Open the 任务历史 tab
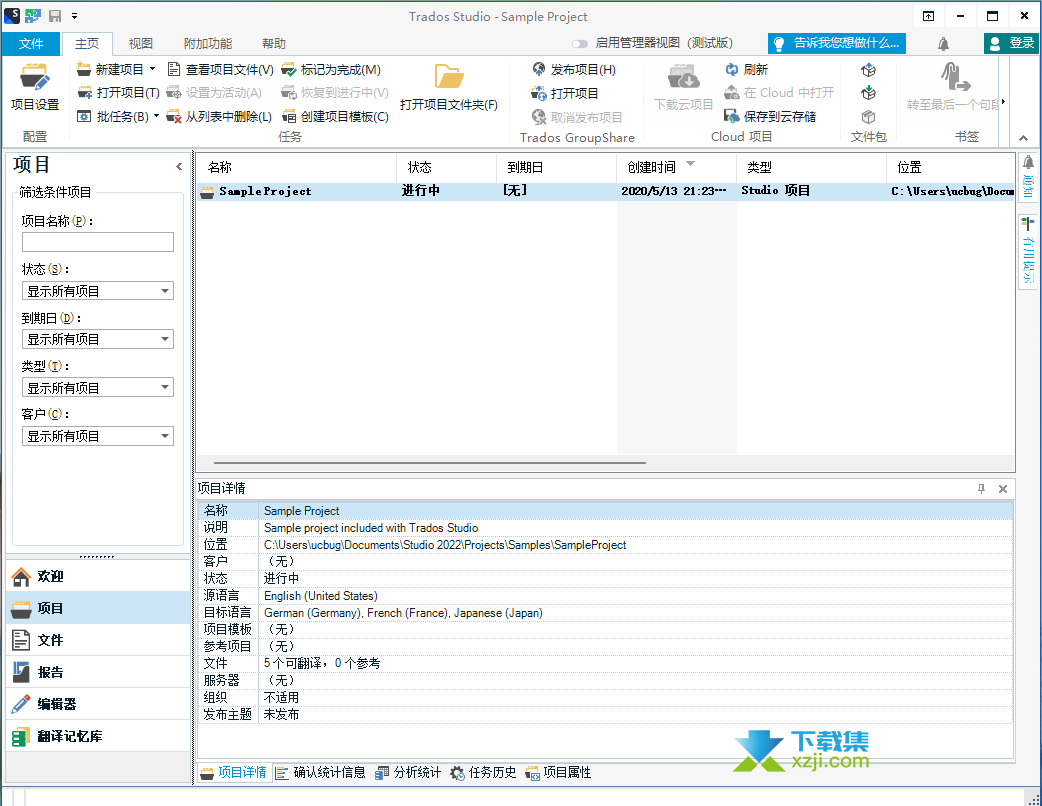Screen dimensions: 1042x806 click(483, 772)
